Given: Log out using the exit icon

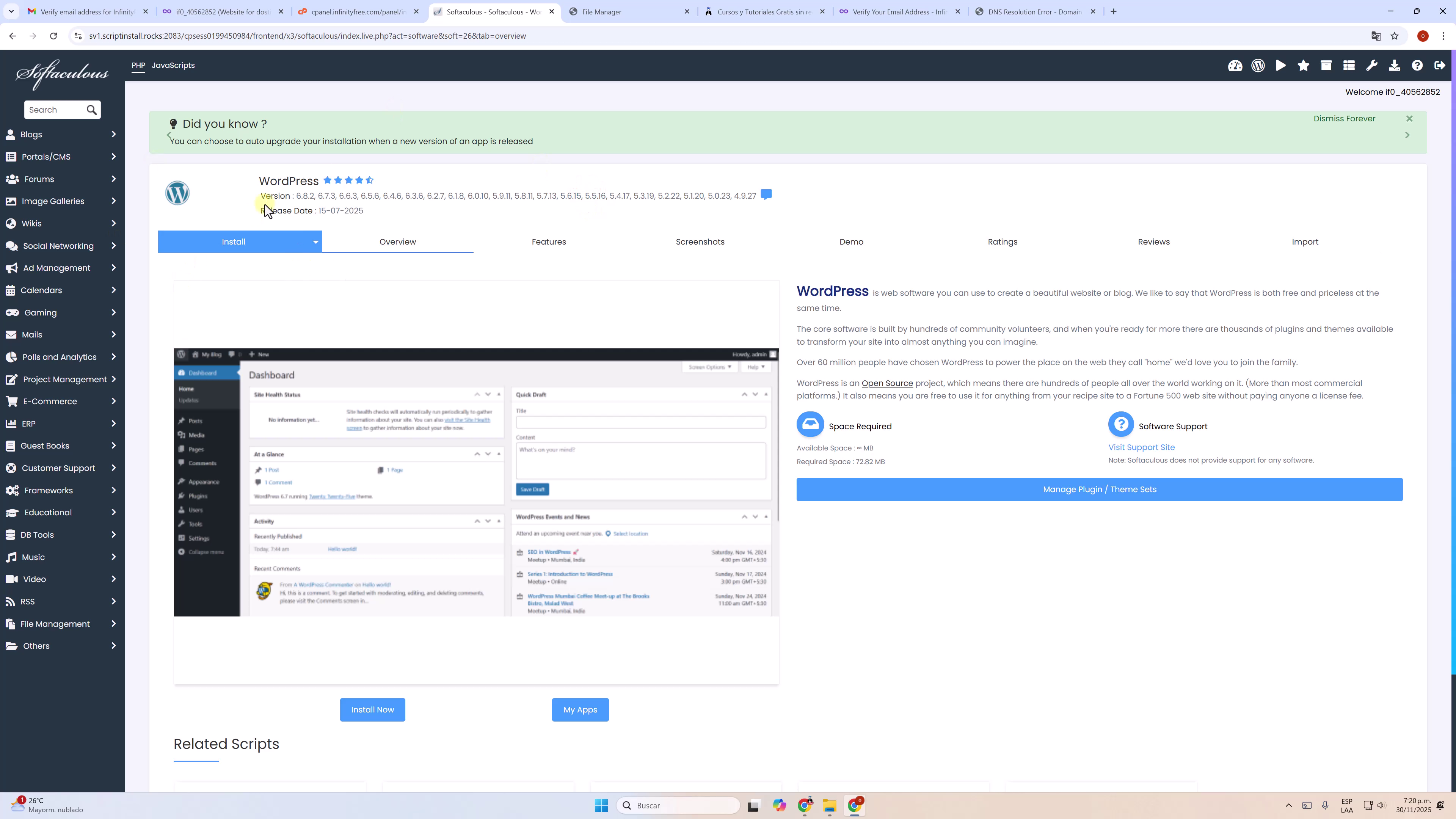Looking at the screenshot, I should coord(1439,65).
